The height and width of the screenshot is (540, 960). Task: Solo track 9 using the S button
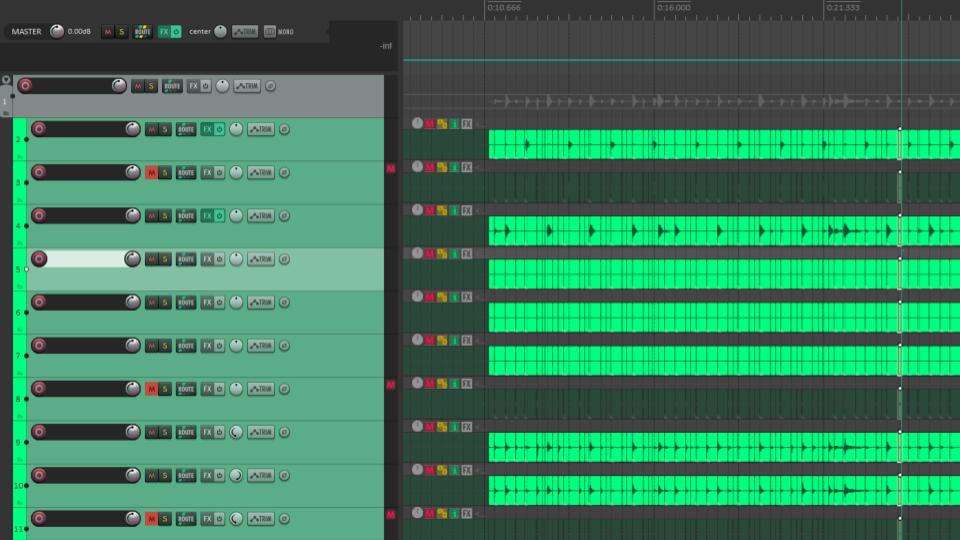click(165, 432)
